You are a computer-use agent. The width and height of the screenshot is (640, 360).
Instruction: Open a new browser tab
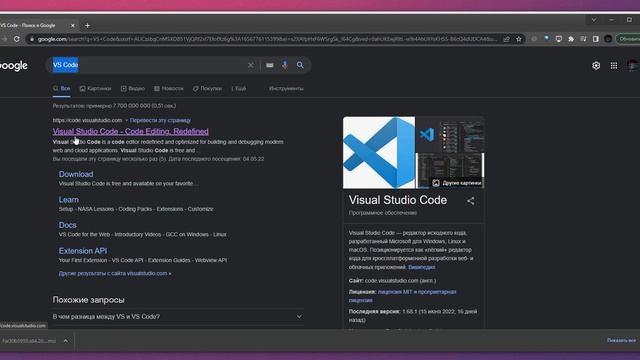(87, 25)
